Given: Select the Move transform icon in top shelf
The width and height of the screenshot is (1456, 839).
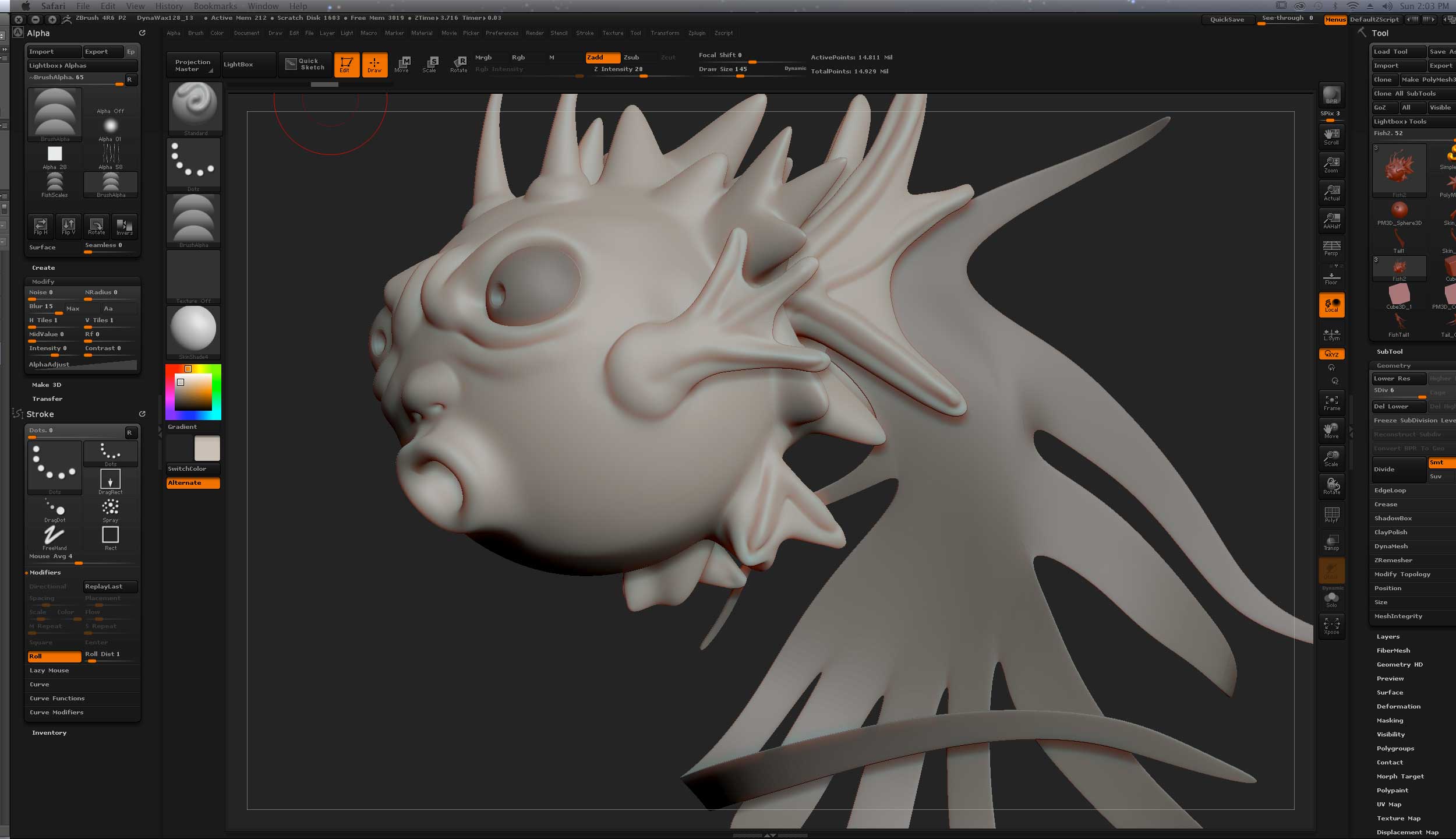Looking at the screenshot, I should tap(402, 65).
